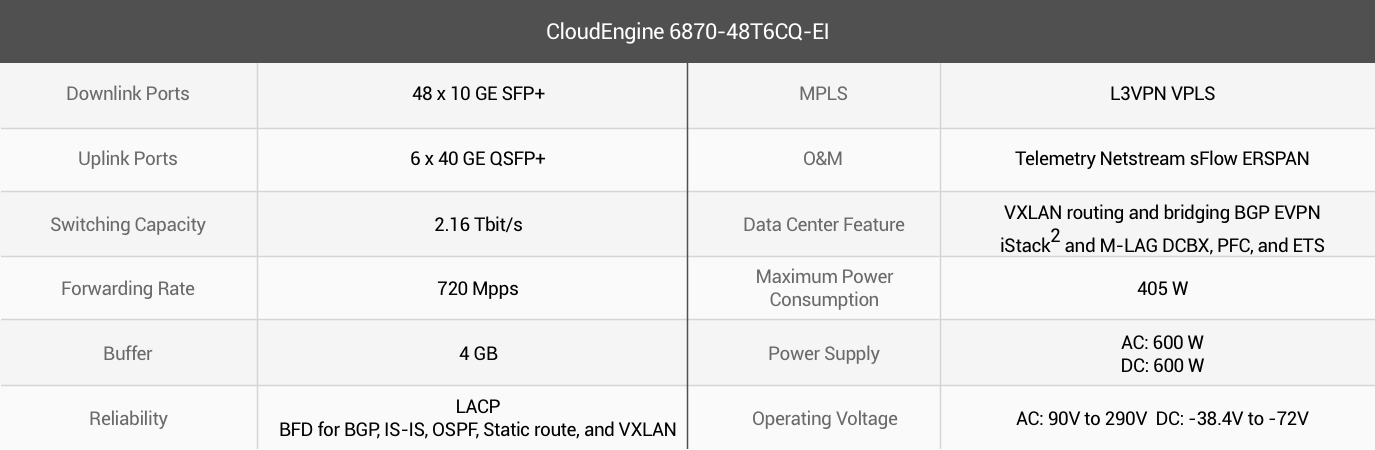Select the Data Center Feature label
Screen dimensions: 1375x450
(x=824, y=224)
